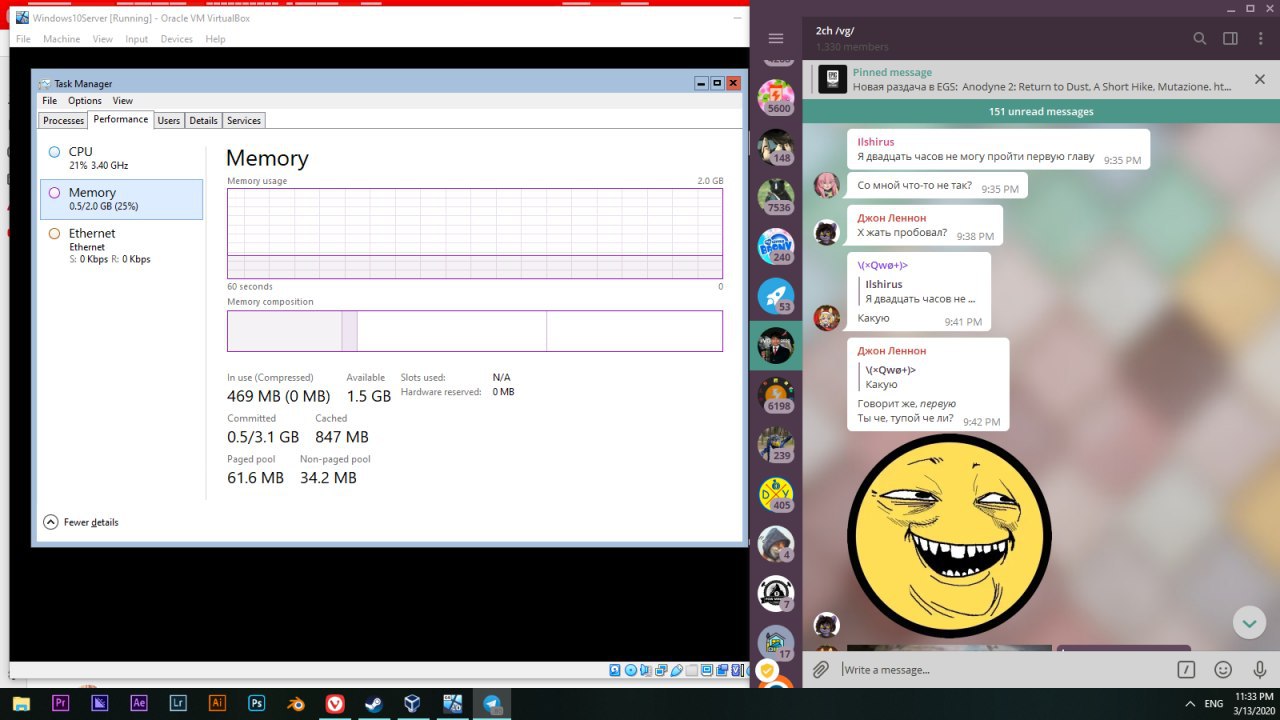This screenshot has width=1280, height=720.
Task: Open File Explorer from taskbar
Action: [21, 703]
